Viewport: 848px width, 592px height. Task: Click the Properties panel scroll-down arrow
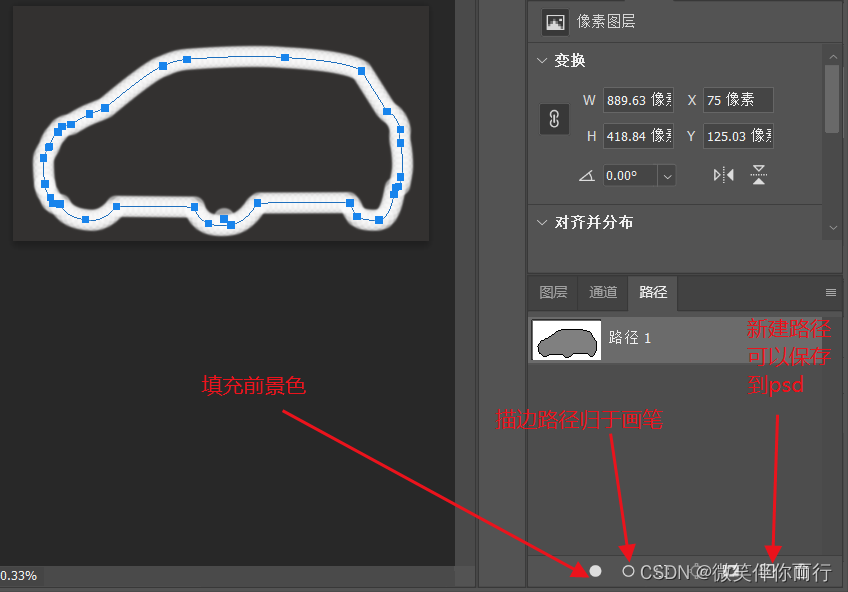[833, 228]
